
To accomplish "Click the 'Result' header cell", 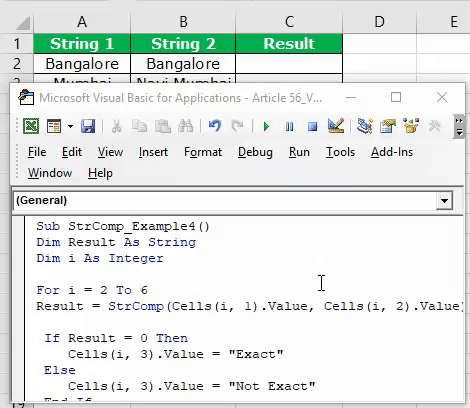I will click(x=289, y=44).
